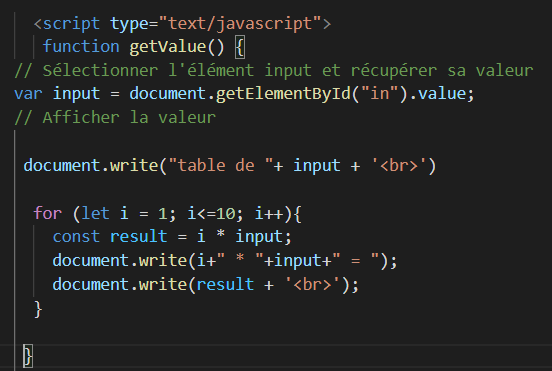Click the var keyword
Image resolution: width=552 pixels, height=371 pixels.
coord(28,94)
